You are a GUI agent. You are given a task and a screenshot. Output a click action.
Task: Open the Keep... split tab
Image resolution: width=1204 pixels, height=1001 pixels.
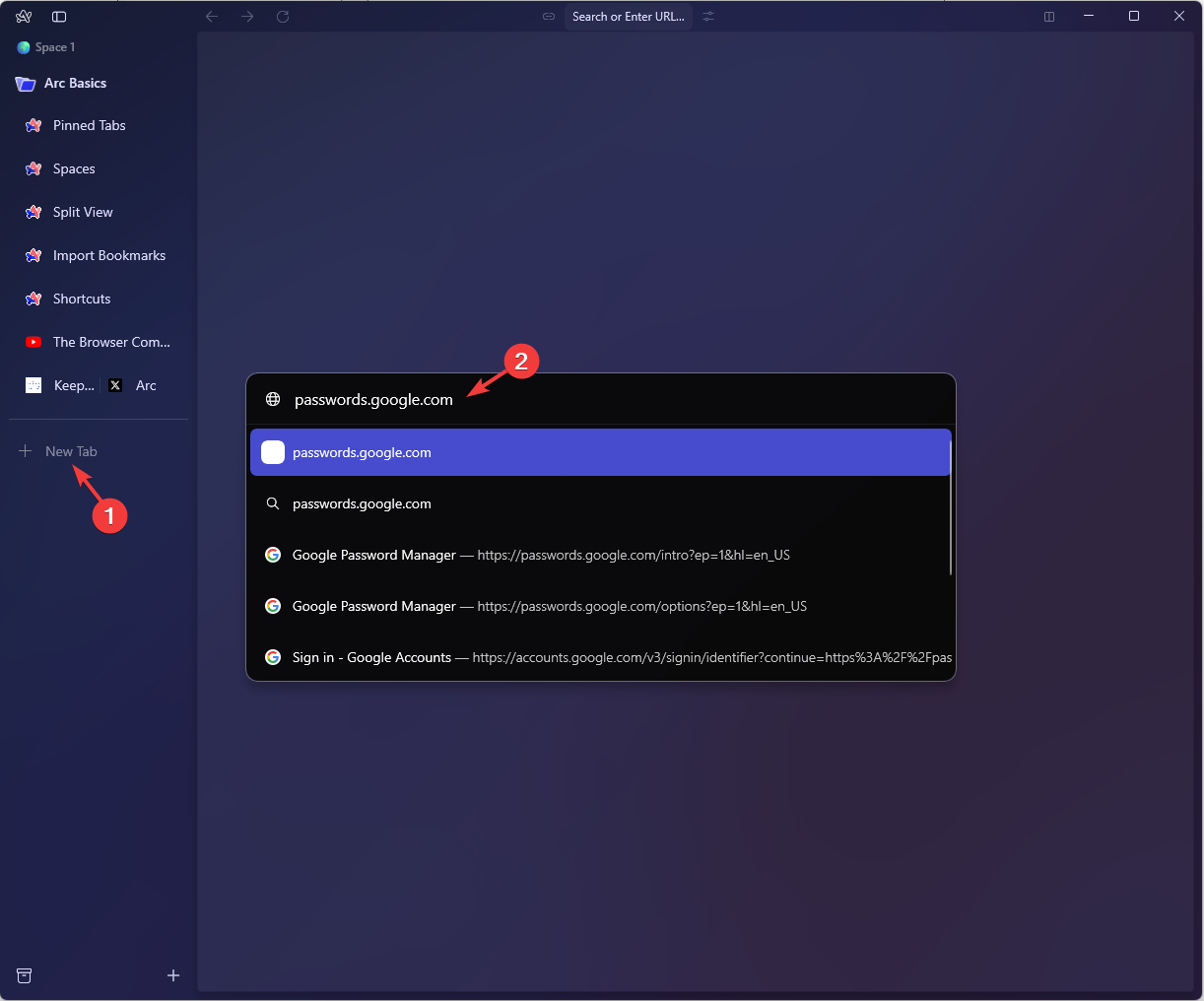(x=59, y=385)
